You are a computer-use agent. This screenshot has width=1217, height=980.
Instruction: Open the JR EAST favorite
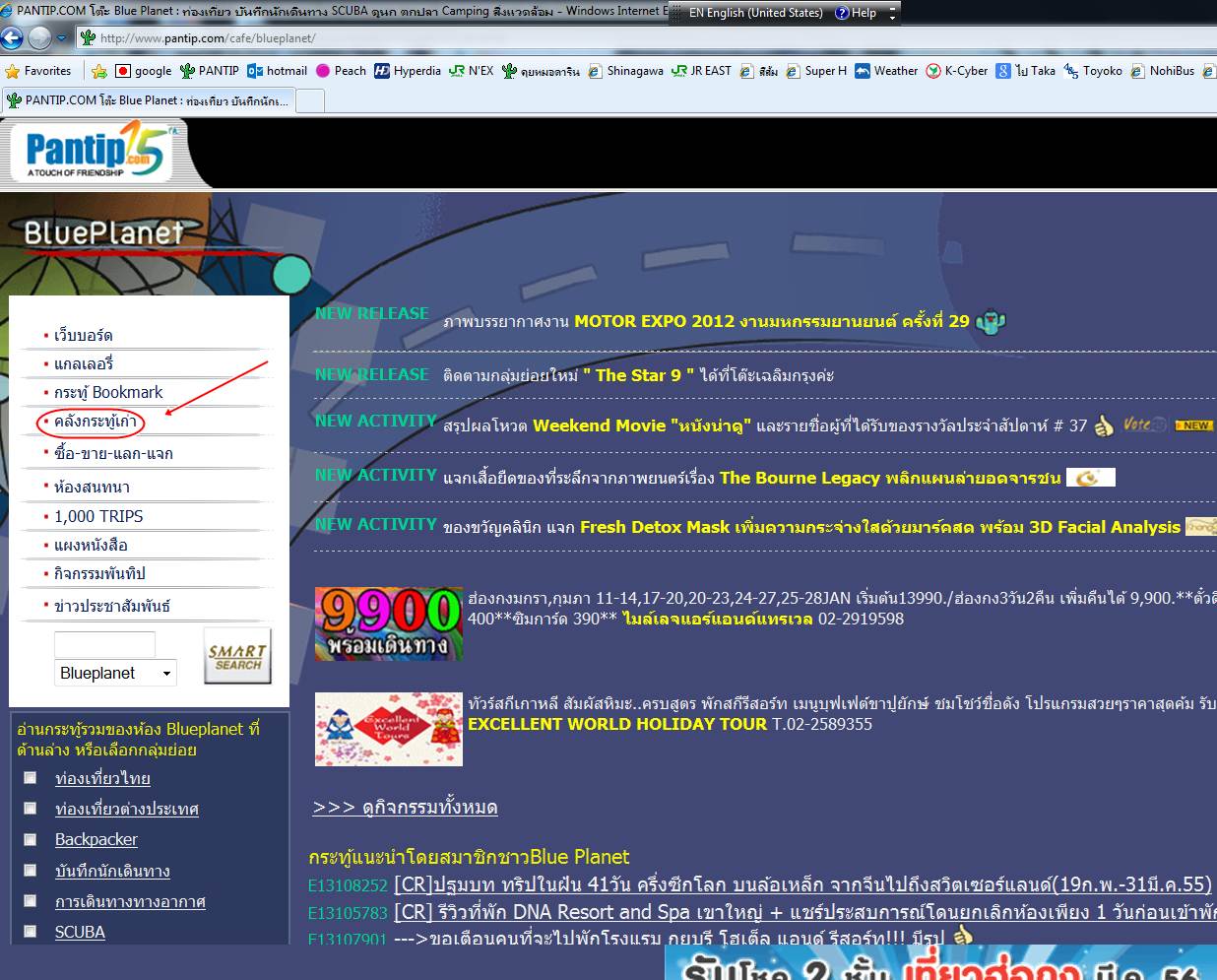coord(702,71)
